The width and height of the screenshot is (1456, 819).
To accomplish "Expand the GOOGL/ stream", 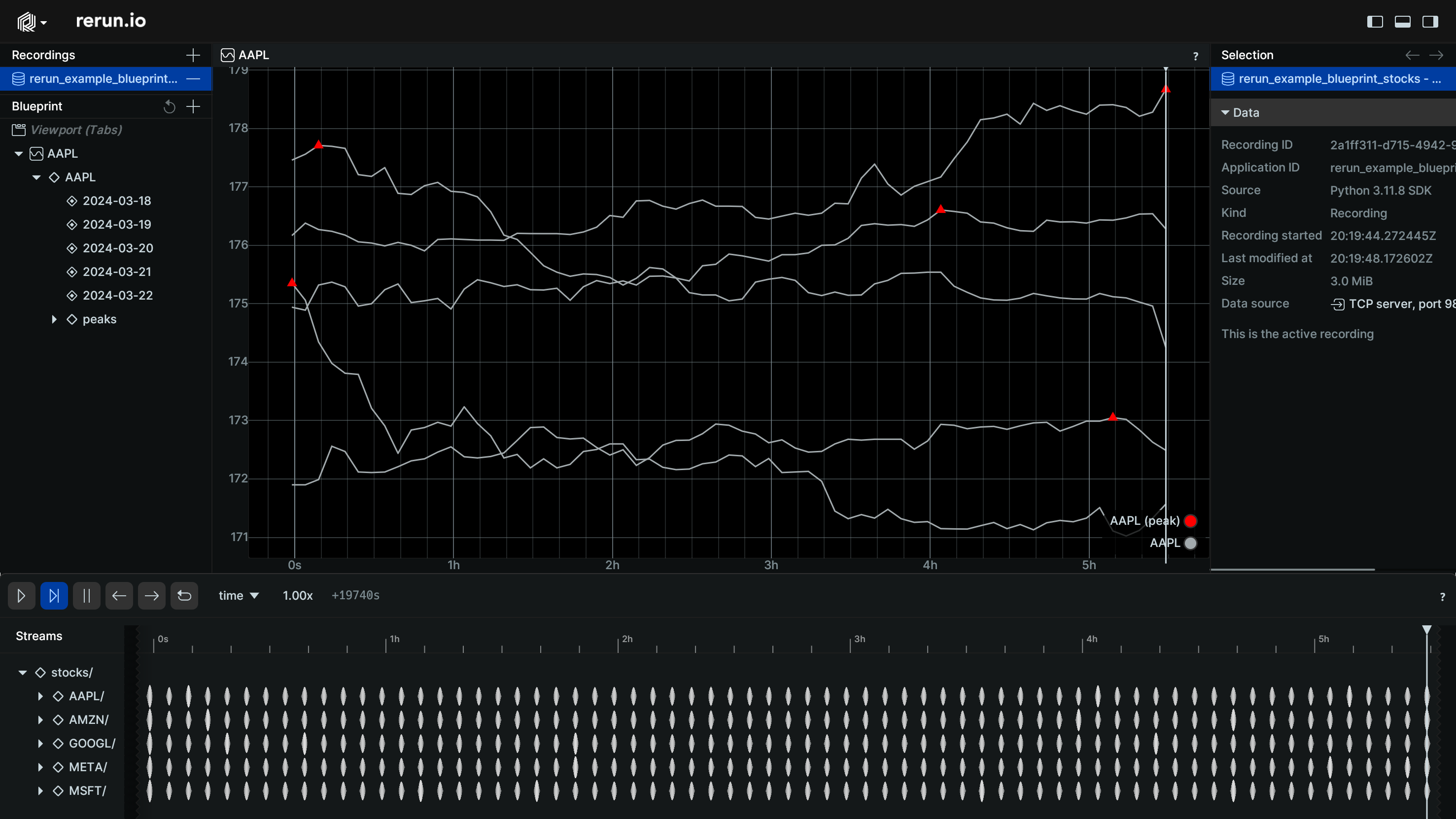I will pos(40,744).
